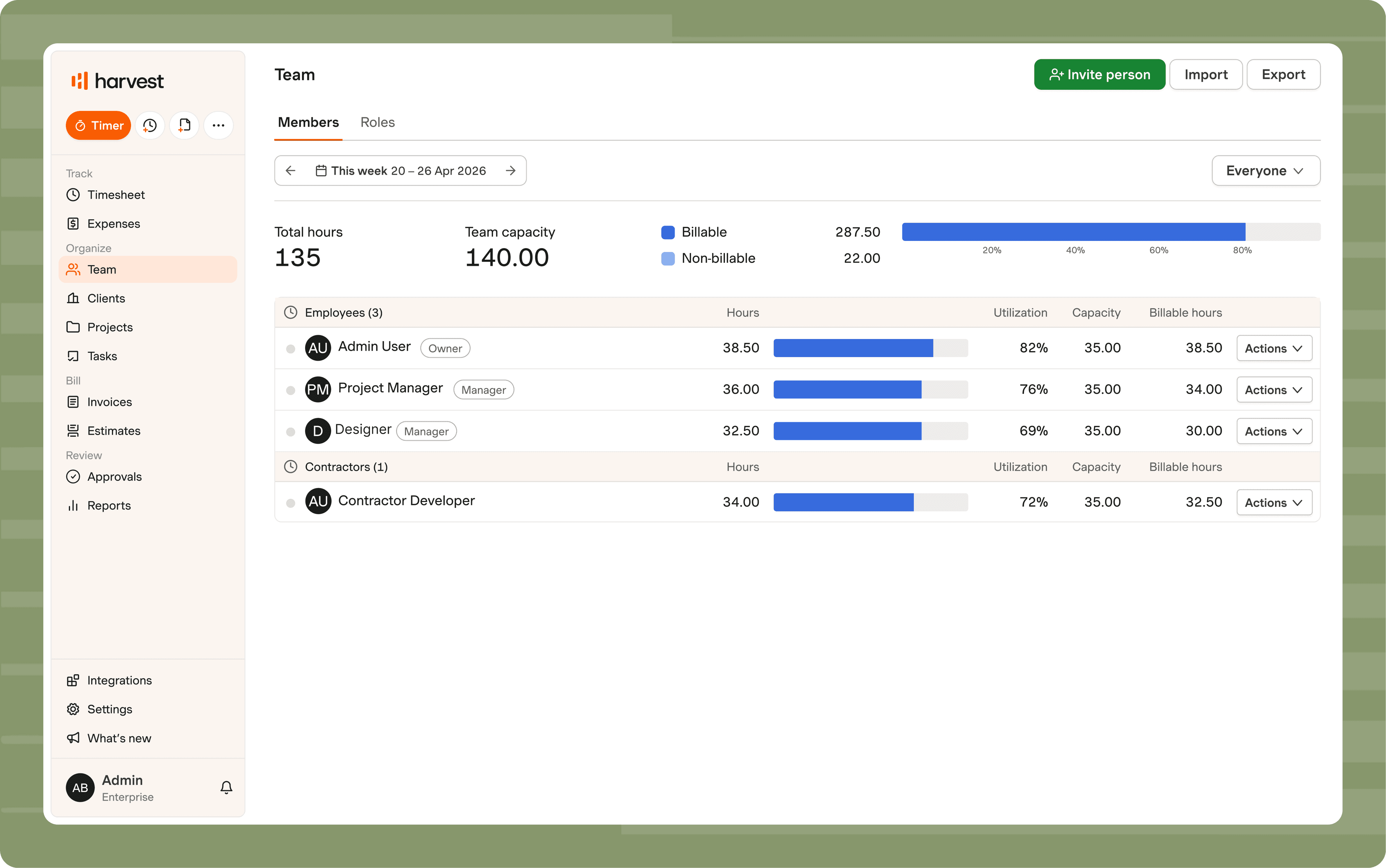The height and width of the screenshot is (868, 1386).
Task: Open the Everyone filter dropdown
Action: pyautogui.click(x=1265, y=171)
